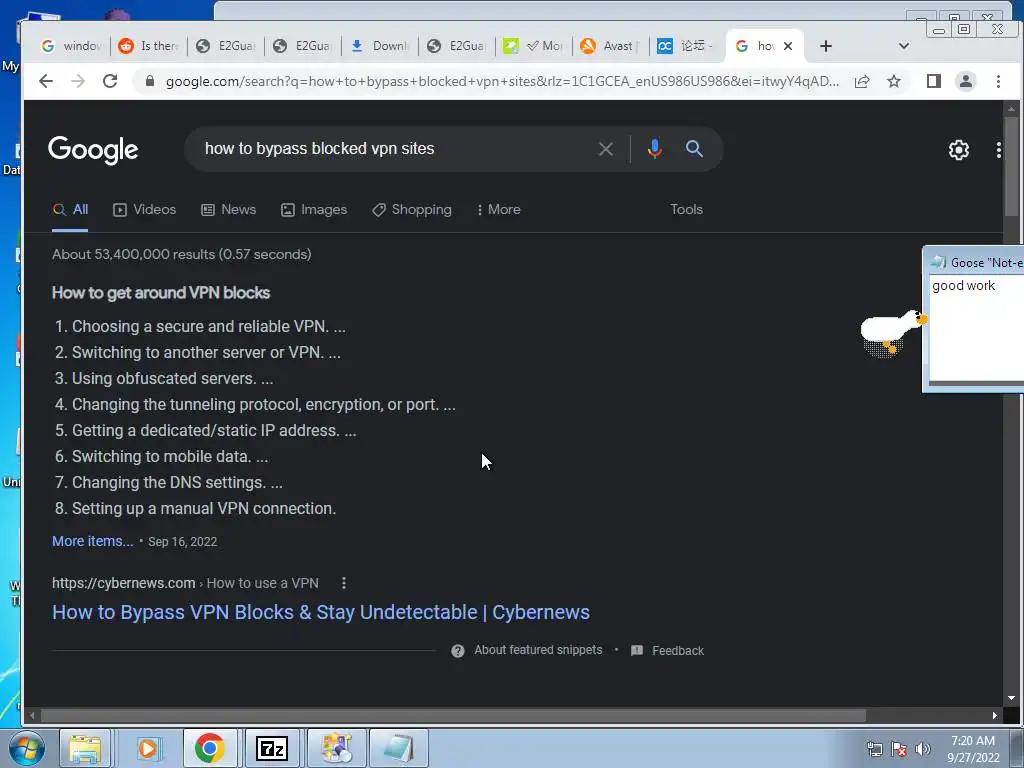Select the All results filter
This screenshot has width=1024, height=768.
click(x=70, y=210)
